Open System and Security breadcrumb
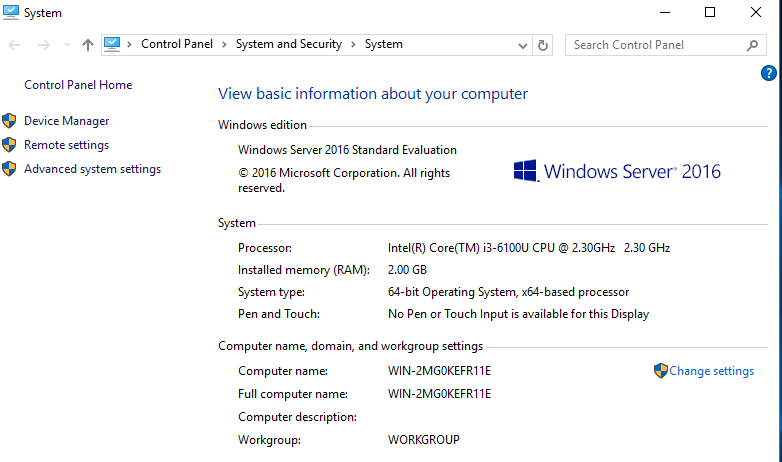The width and height of the screenshot is (782, 462). [x=289, y=44]
